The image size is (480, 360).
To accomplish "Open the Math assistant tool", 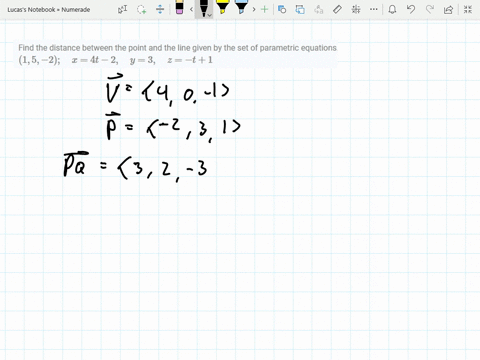I will 356,9.
